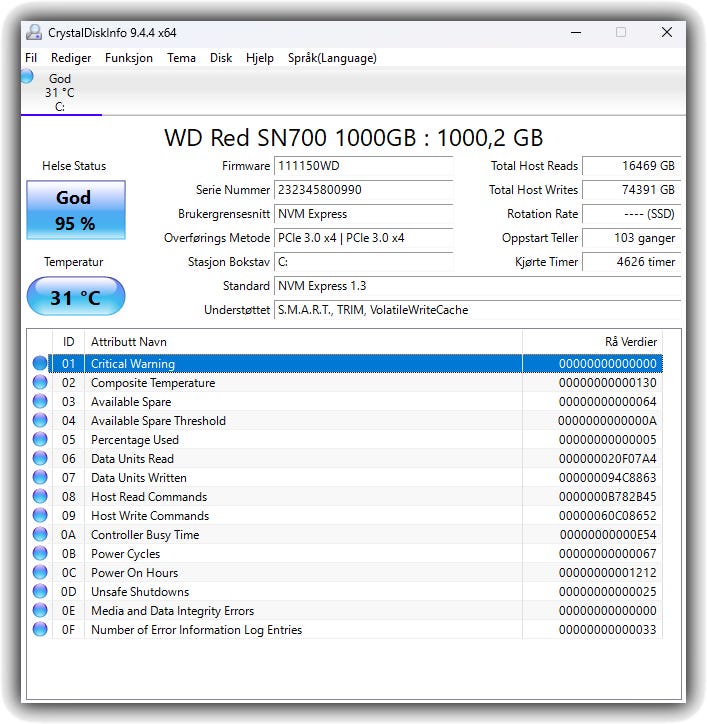Click the status orb for Data Units Read

(x=40, y=458)
